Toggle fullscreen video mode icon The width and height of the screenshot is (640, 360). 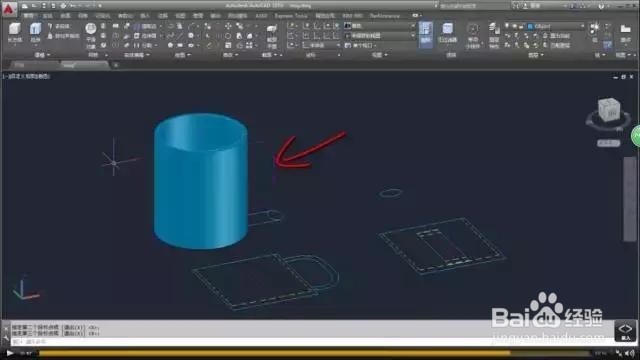[x=620, y=353]
